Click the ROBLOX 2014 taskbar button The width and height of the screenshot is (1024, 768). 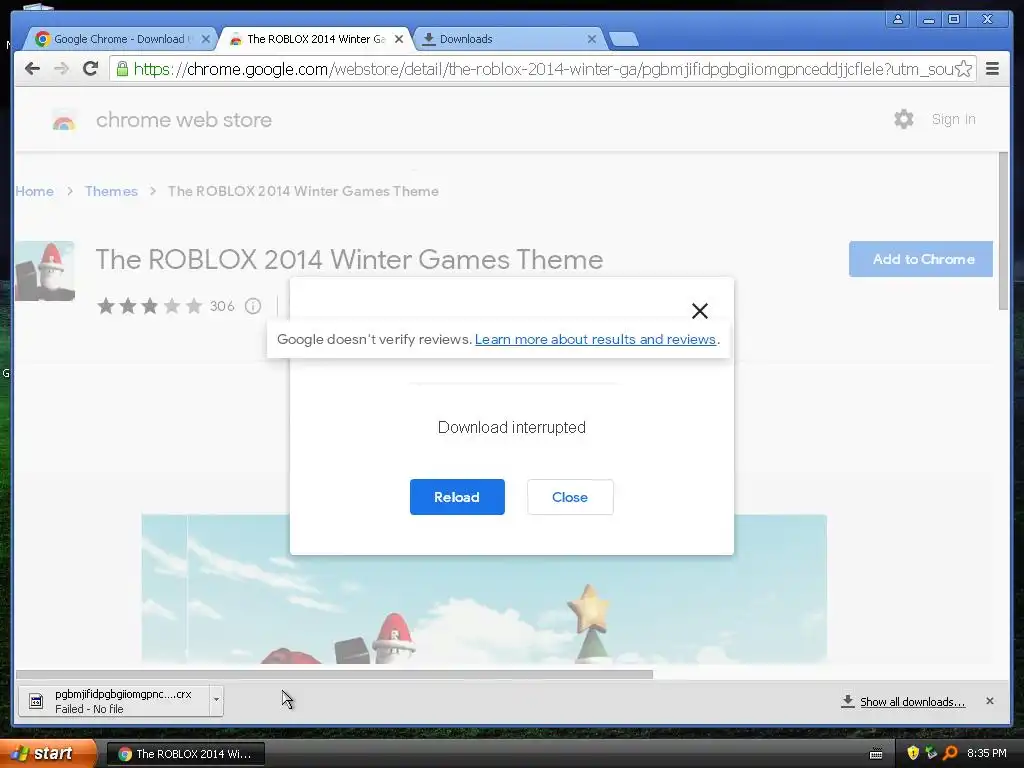point(185,754)
